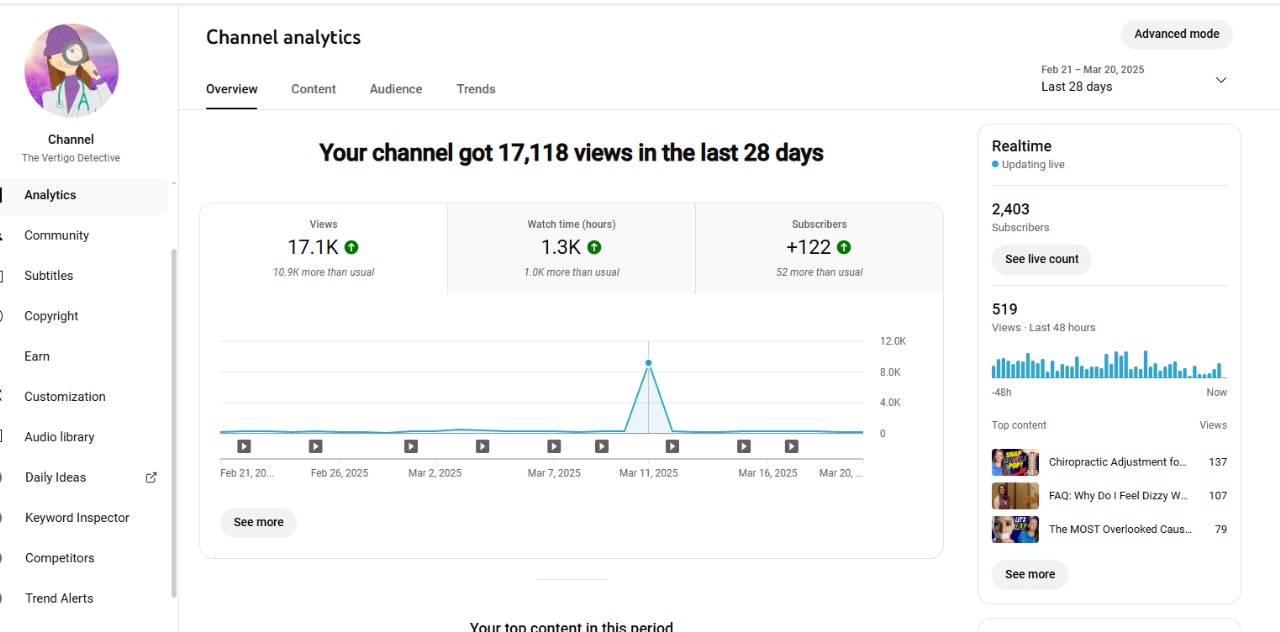Click the video marker near Mar 11 peak

(x=672, y=447)
